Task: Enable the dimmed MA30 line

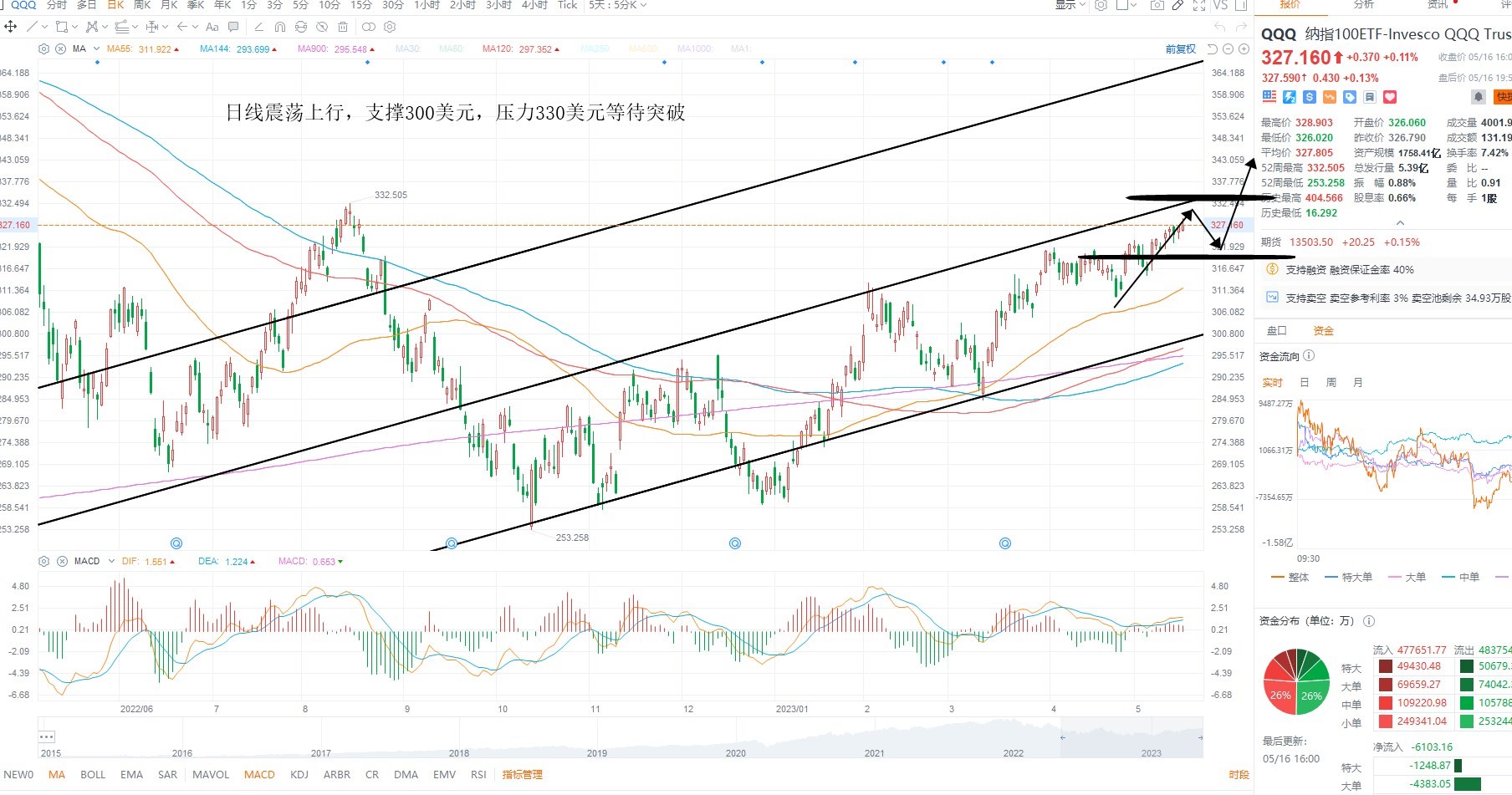Action: click(408, 49)
